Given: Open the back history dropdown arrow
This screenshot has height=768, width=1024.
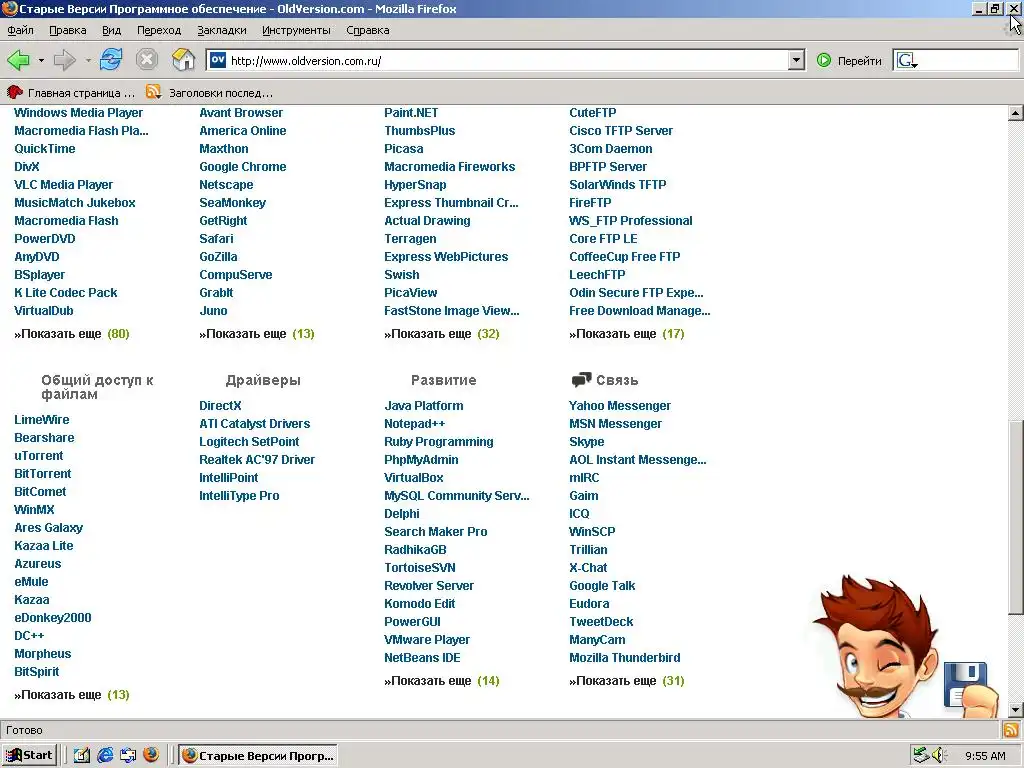Looking at the screenshot, I should click(x=41, y=61).
